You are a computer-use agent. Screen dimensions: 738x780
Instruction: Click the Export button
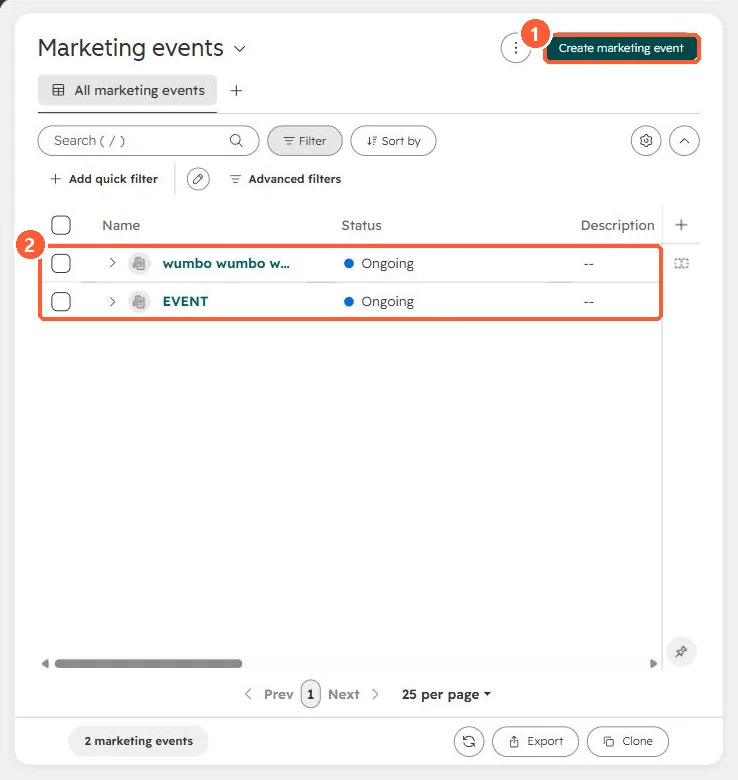[536, 741]
